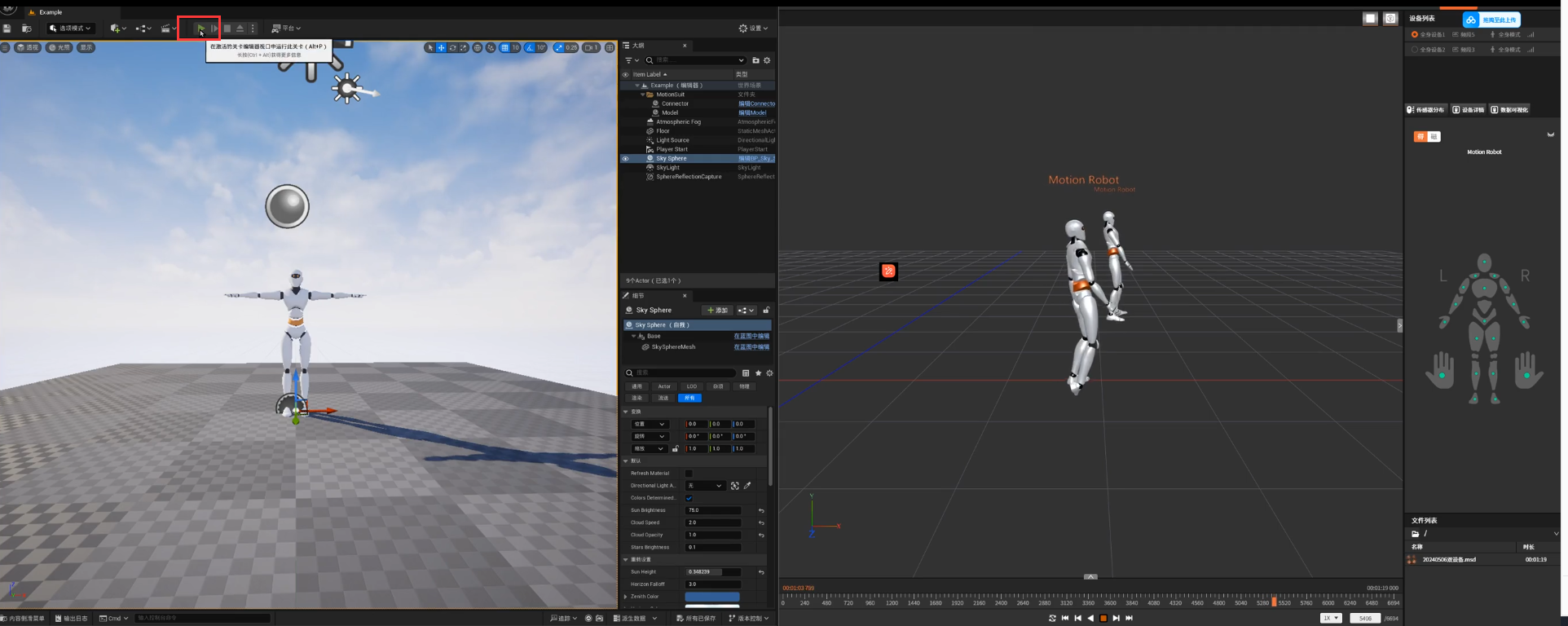Expand the Zenith Color property
Image resolution: width=1568 pixels, height=626 pixels.
click(626, 597)
